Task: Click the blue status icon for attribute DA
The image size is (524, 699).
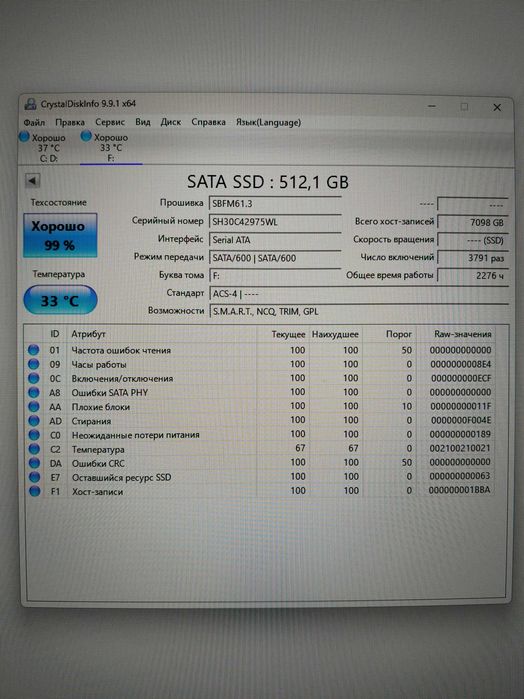Action: 33,463
